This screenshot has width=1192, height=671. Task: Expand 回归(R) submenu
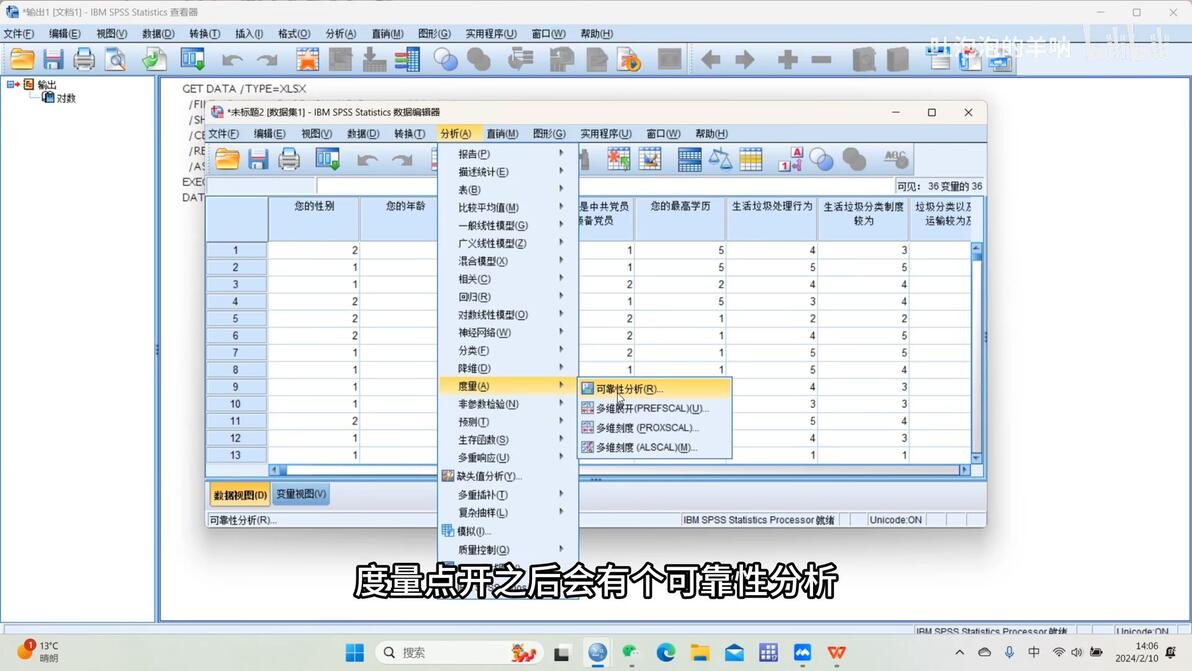click(508, 297)
